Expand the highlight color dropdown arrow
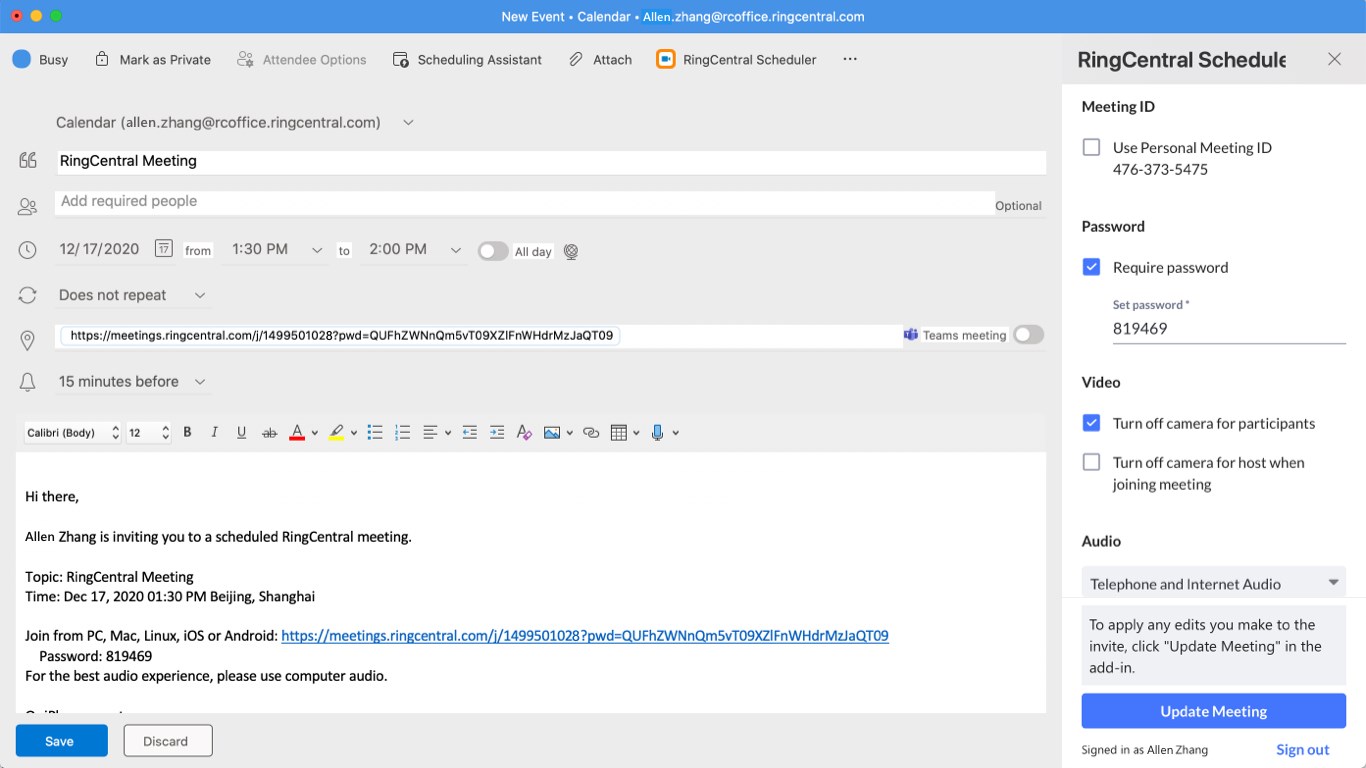1366x768 pixels. (354, 433)
